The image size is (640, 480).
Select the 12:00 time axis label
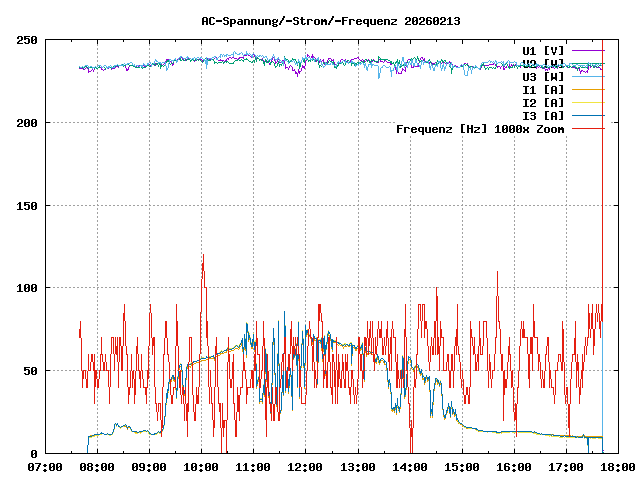[306, 467]
